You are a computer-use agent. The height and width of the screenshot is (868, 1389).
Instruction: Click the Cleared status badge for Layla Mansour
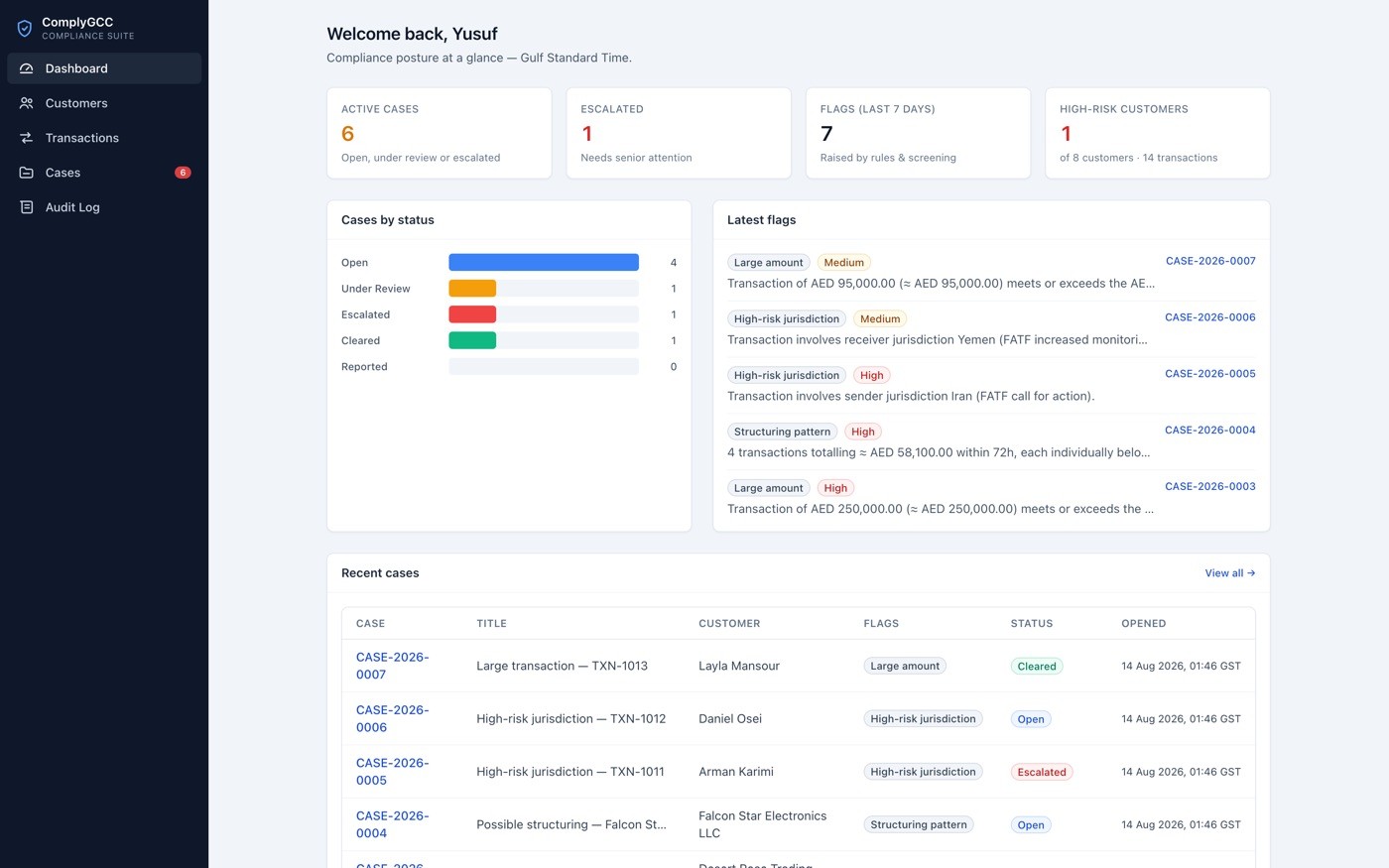point(1037,667)
